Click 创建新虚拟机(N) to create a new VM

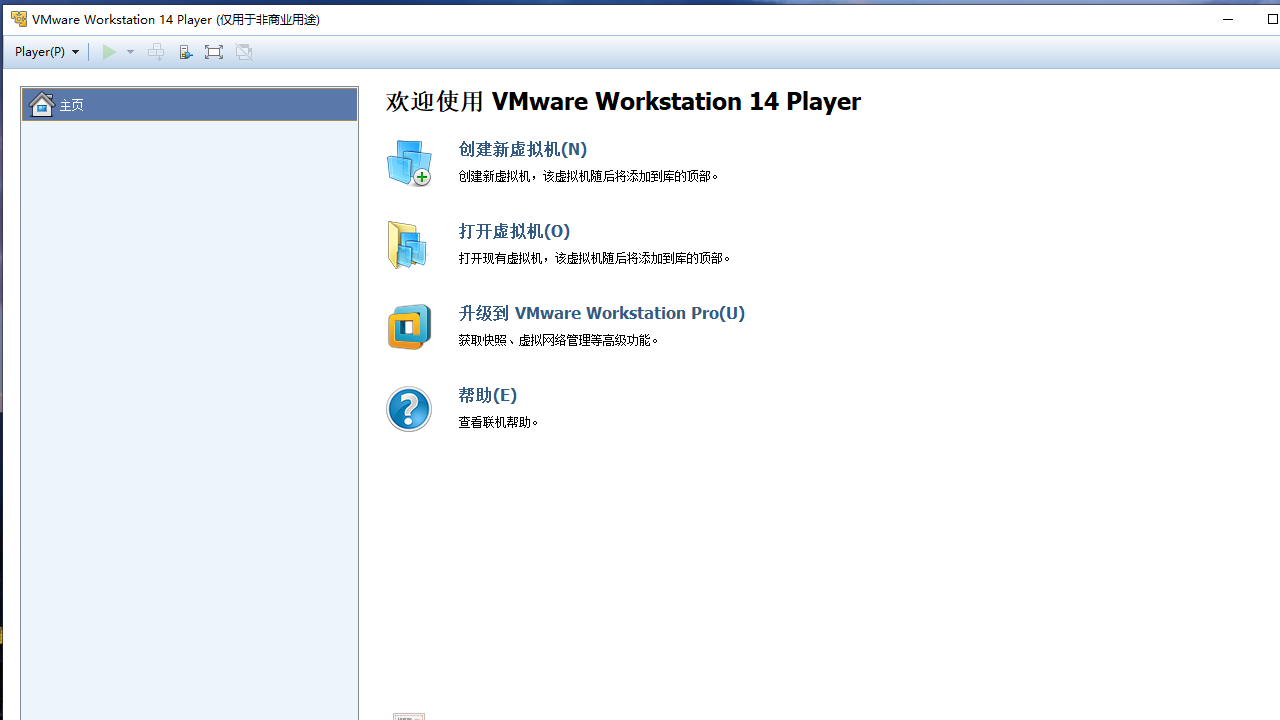point(522,149)
